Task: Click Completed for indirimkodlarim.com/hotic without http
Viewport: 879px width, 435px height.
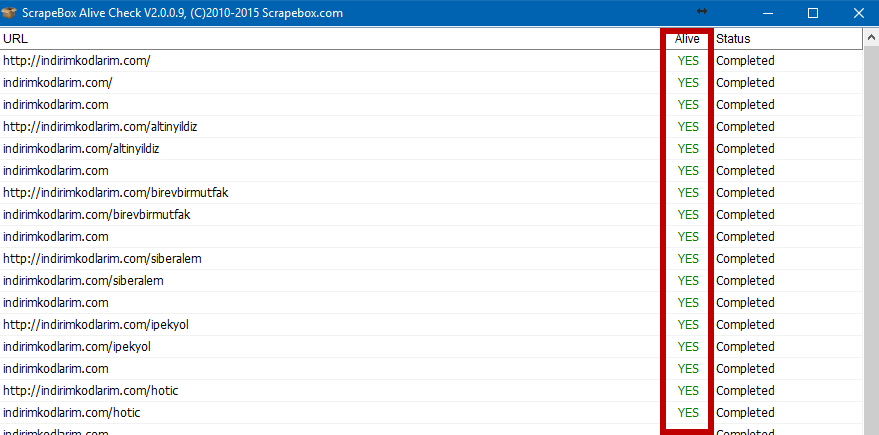Action: click(745, 413)
